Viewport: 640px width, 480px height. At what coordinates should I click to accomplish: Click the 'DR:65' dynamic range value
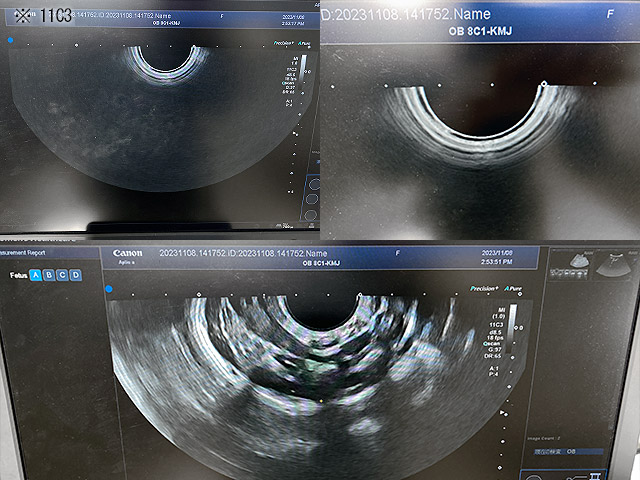493,356
